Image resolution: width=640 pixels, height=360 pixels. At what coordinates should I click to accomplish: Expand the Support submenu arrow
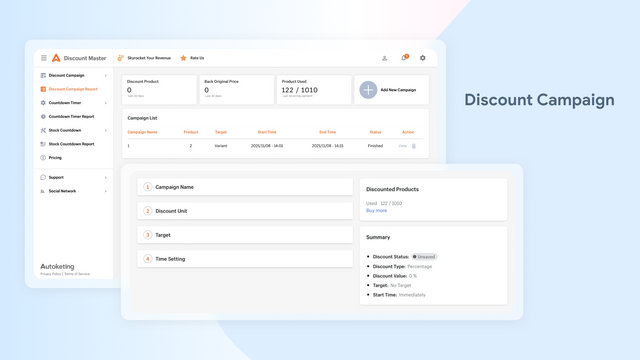(106, 178)
